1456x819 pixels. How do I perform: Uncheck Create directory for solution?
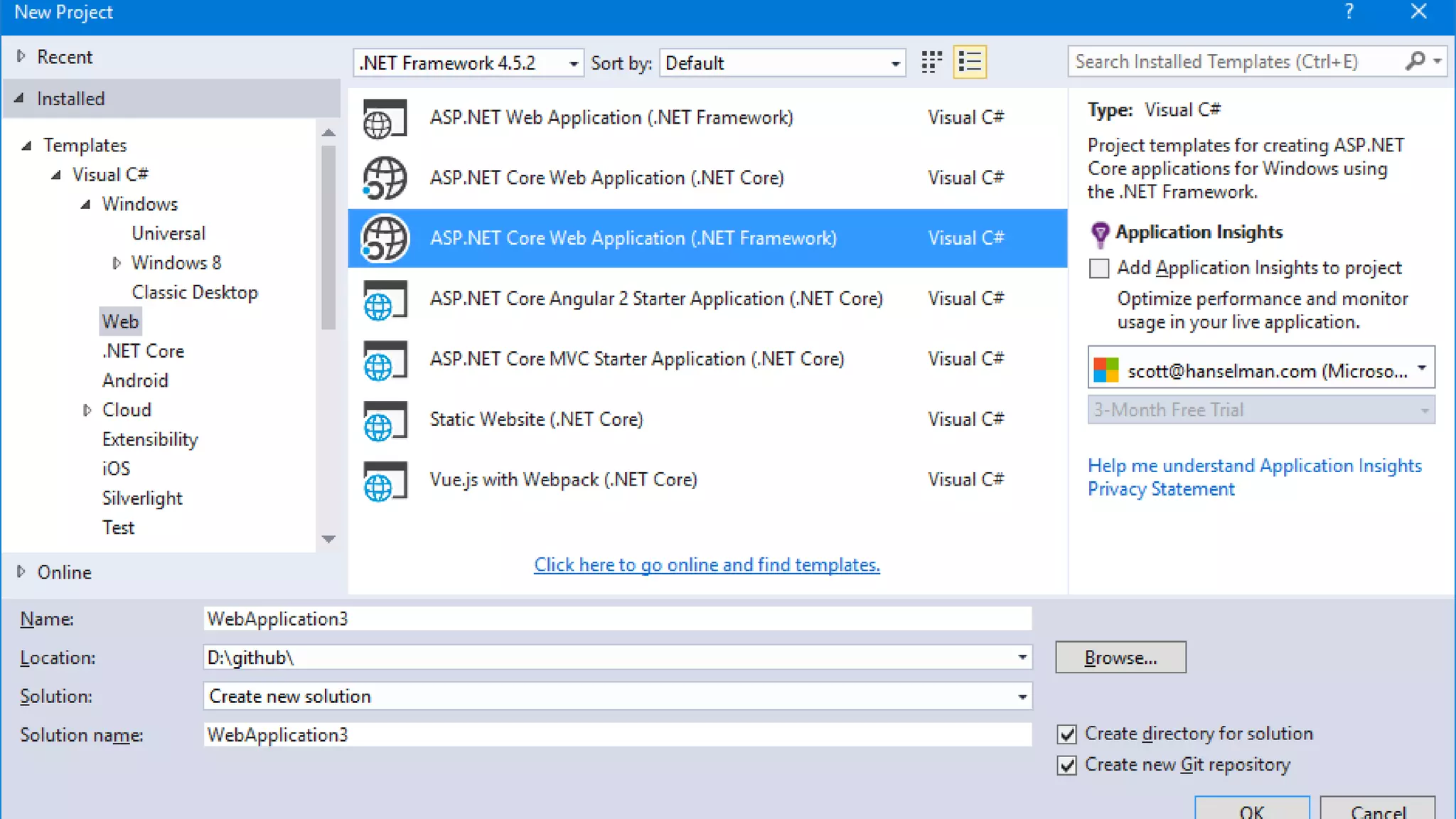click(1067, 734)
